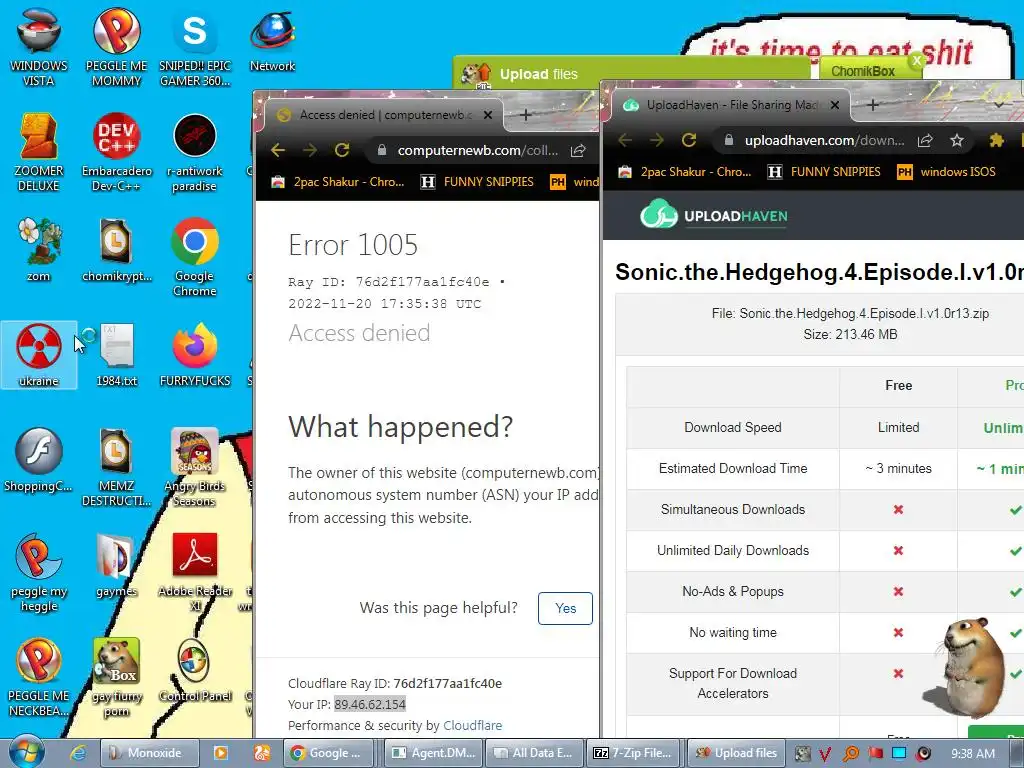Open the 1984.txt file icon
This screenshot has width=1024, height=768.
(116, 355)
